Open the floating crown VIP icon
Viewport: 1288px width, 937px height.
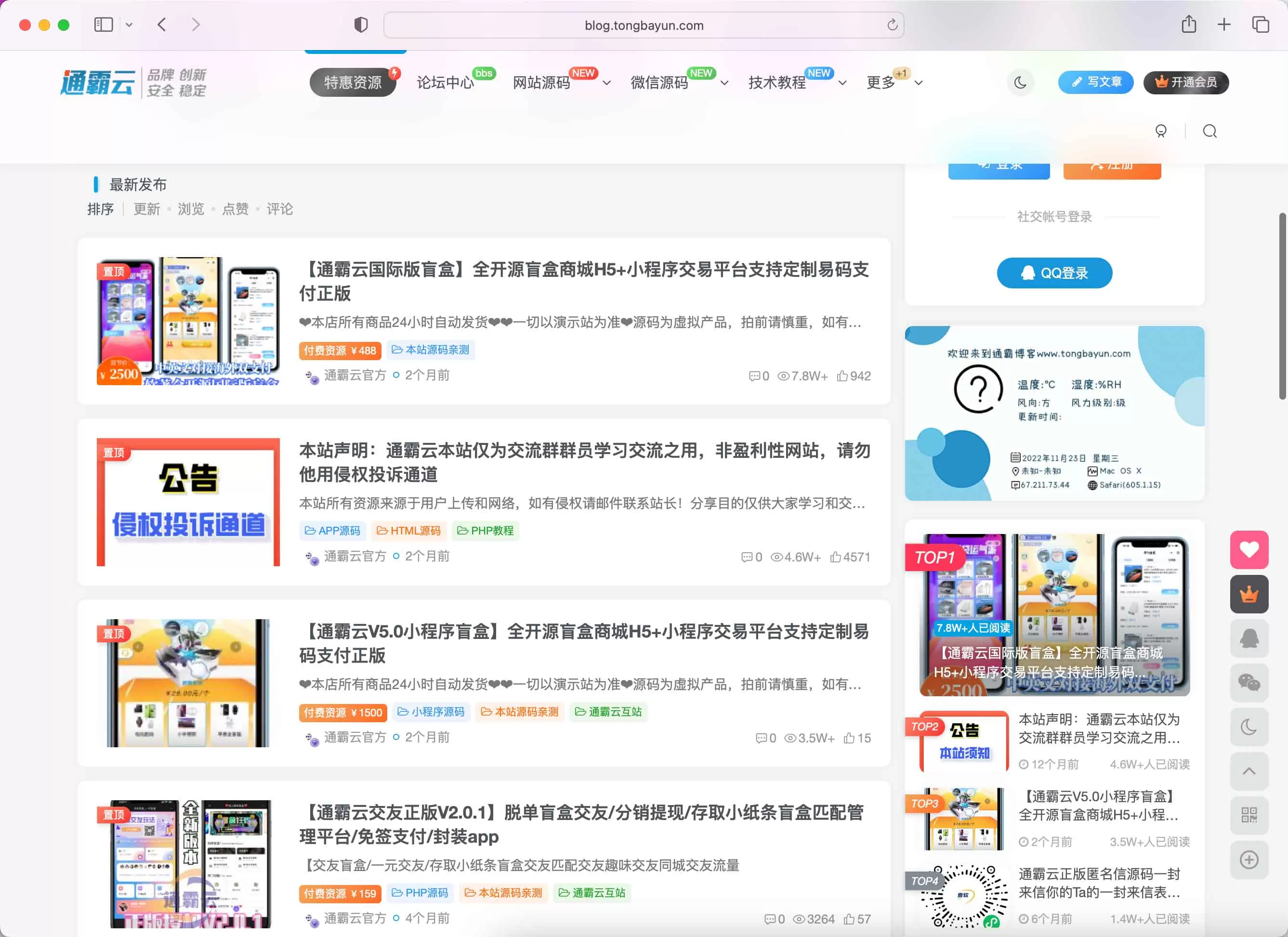1249,594
